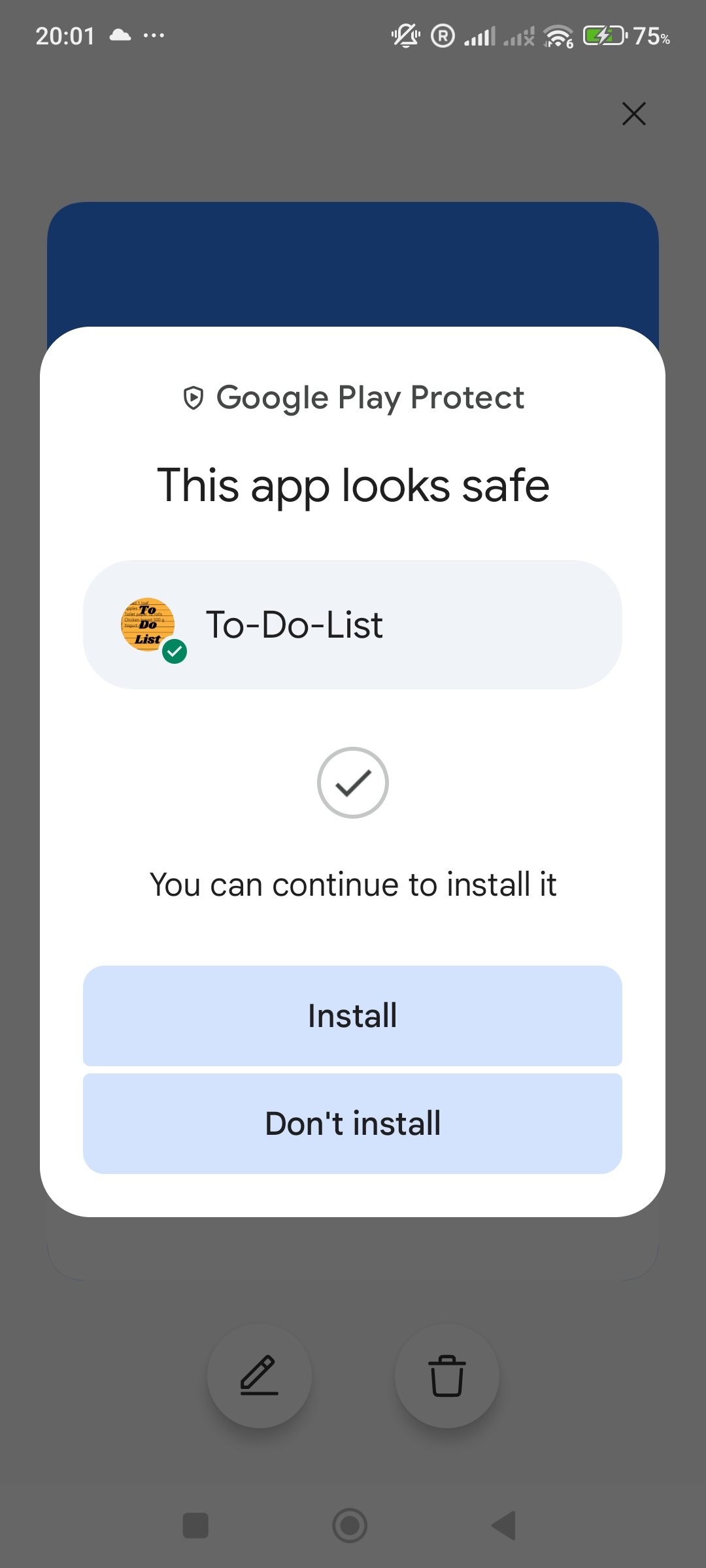The image size is (706, 1568).
Task: Tap the Google Play Protect shield icon
Action: pyautogui.click(x=193, y=398)
